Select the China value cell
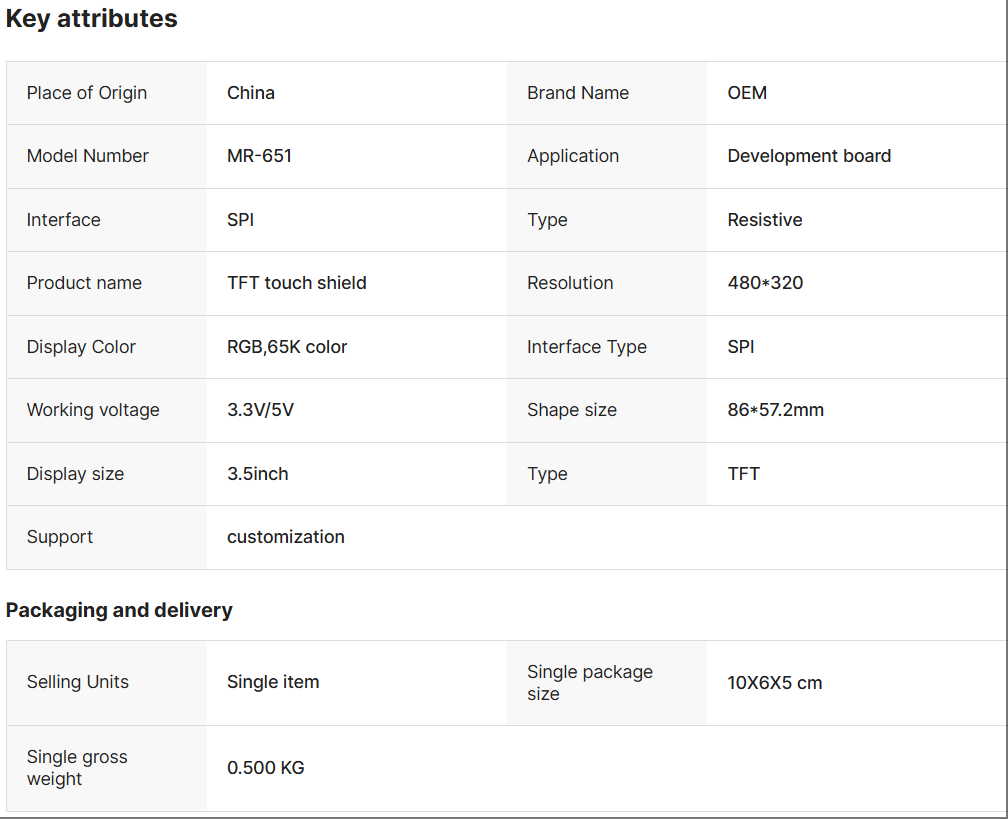Screen dimensions: 1008x819 click(x=251, y=93)
